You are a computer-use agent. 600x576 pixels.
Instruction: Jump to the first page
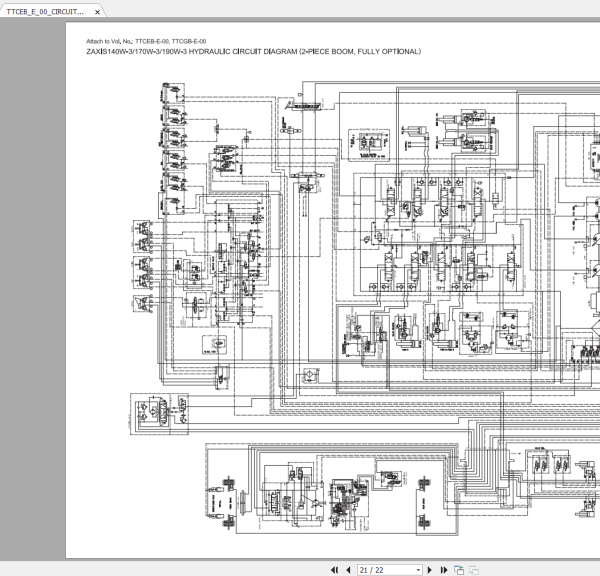coord(336,569)
